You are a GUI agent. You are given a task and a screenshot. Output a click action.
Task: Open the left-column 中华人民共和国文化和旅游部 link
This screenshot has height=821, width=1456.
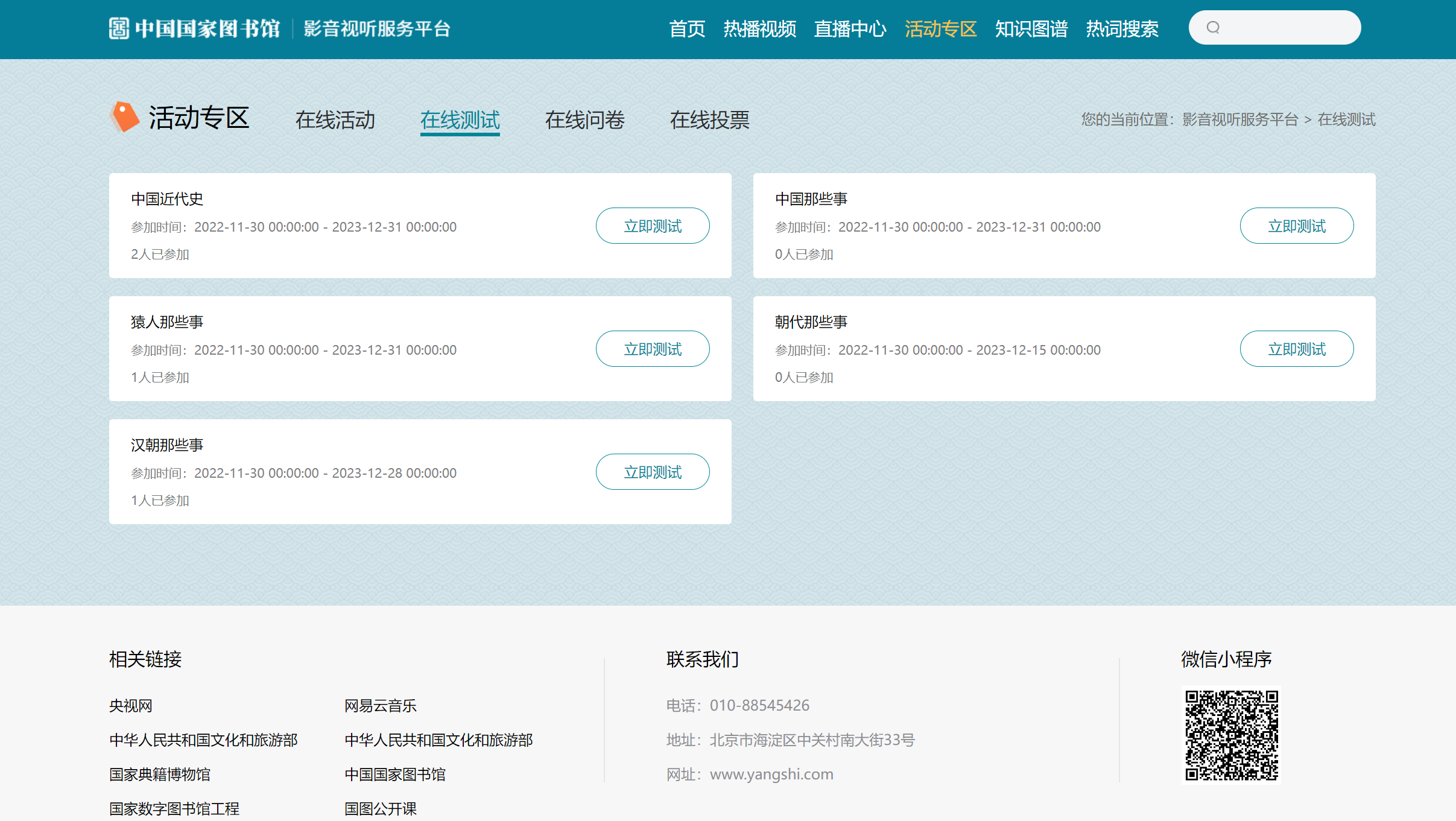(x=203, y=740)
